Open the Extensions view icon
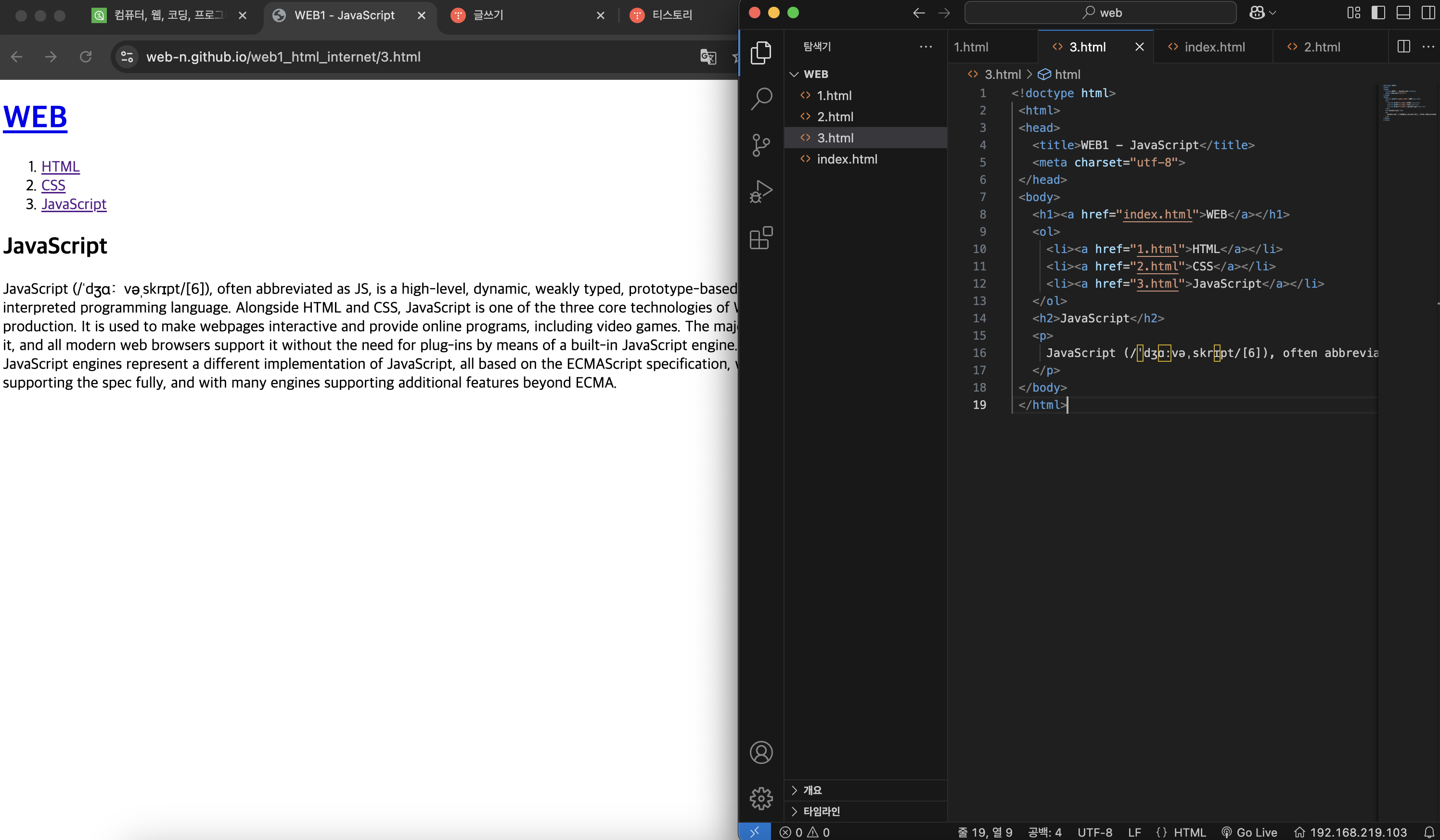The height and width of the screenshot is (840, 1440). (x=760, y=238)
